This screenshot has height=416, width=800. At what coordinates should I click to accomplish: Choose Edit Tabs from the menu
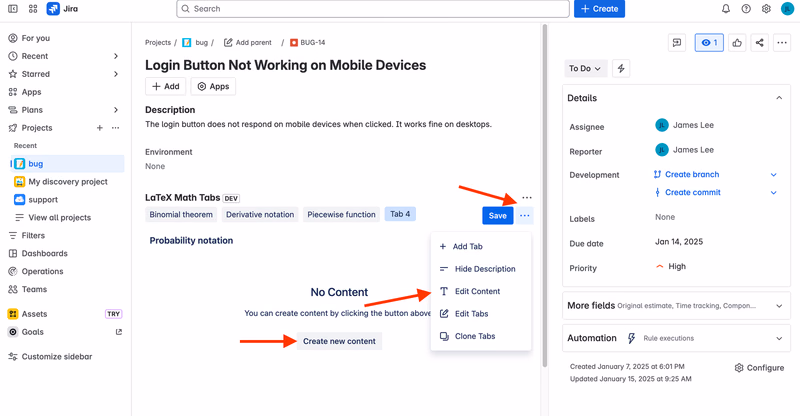[481, 314]
